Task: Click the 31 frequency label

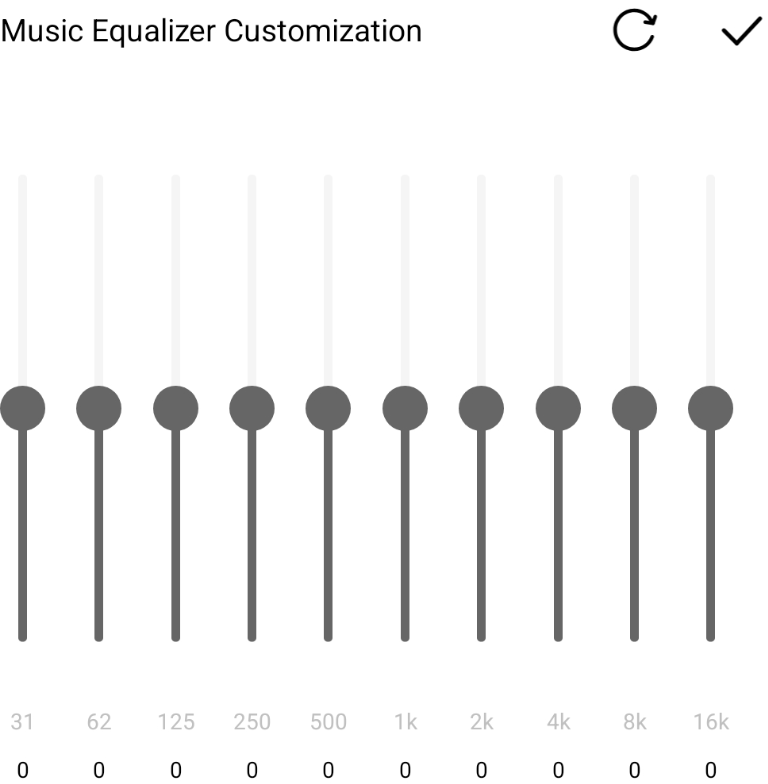Action: pyautogui.click(x=22, y=722)
